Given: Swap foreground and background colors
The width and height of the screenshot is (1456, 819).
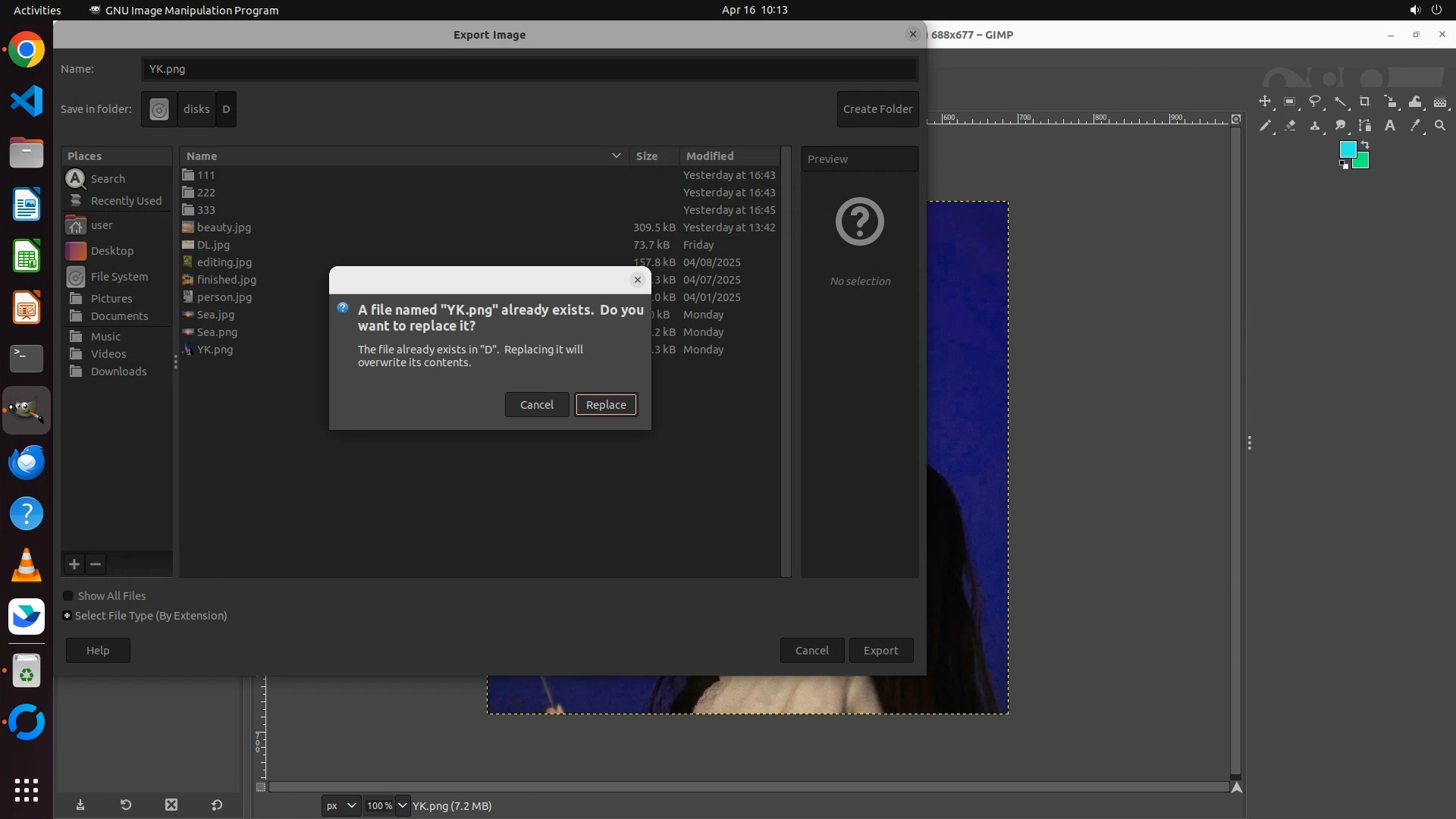Looking at the screenshot, I should [x=1365, y=145].
